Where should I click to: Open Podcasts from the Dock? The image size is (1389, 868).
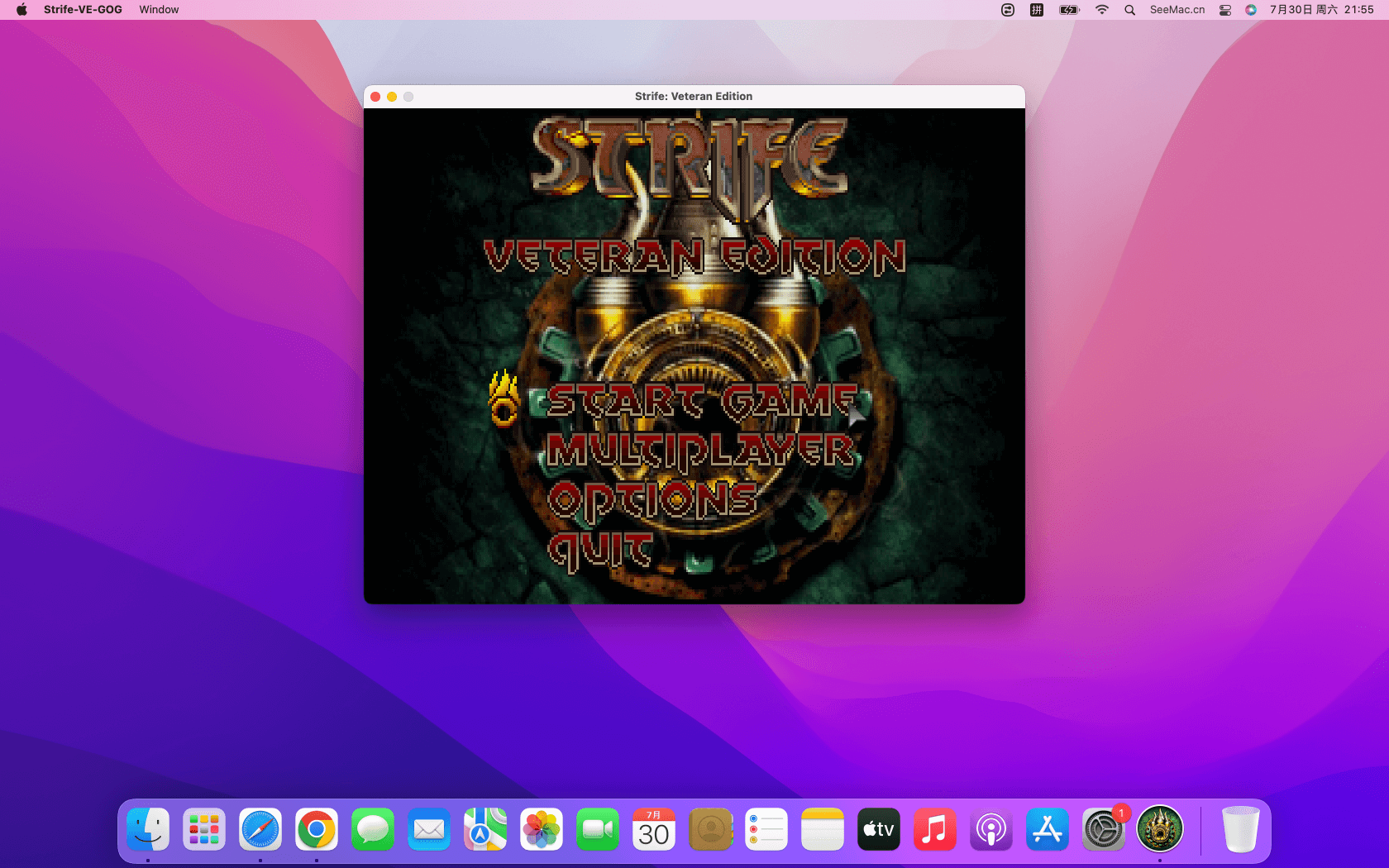point(991,829)
